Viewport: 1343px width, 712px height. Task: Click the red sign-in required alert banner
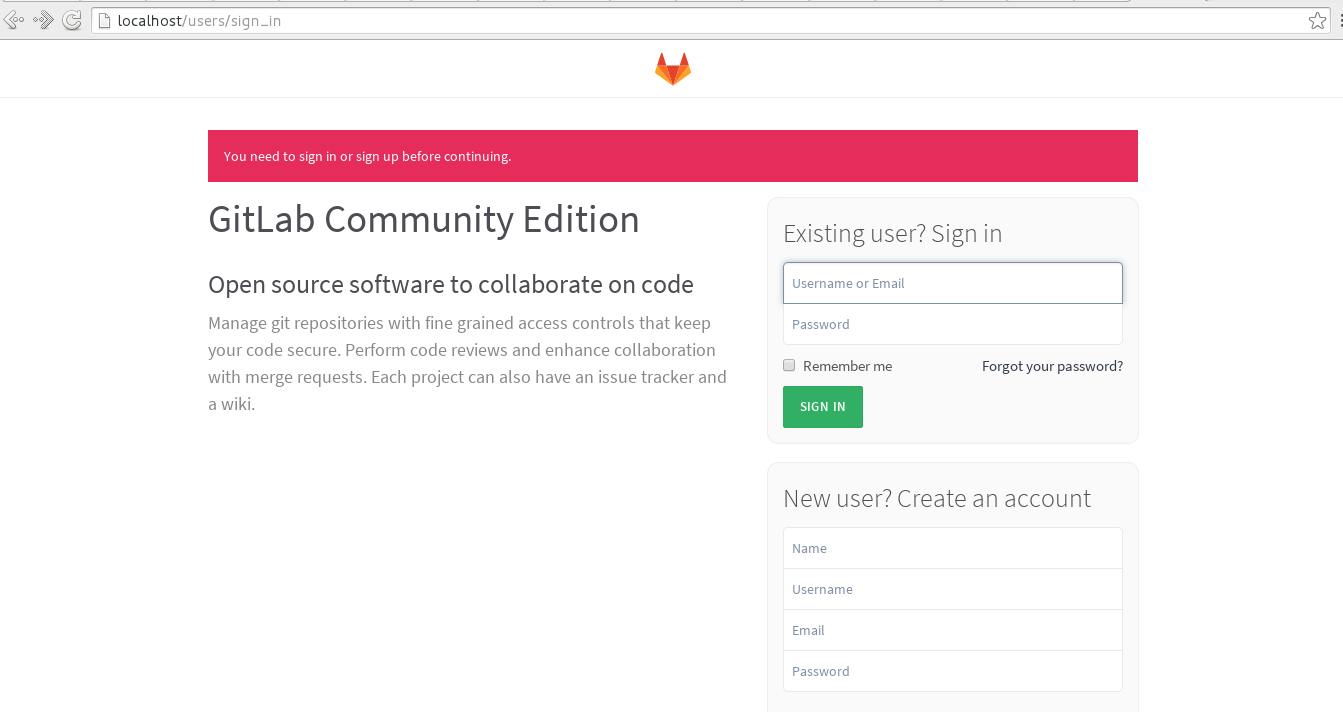[x=672, y=156]
